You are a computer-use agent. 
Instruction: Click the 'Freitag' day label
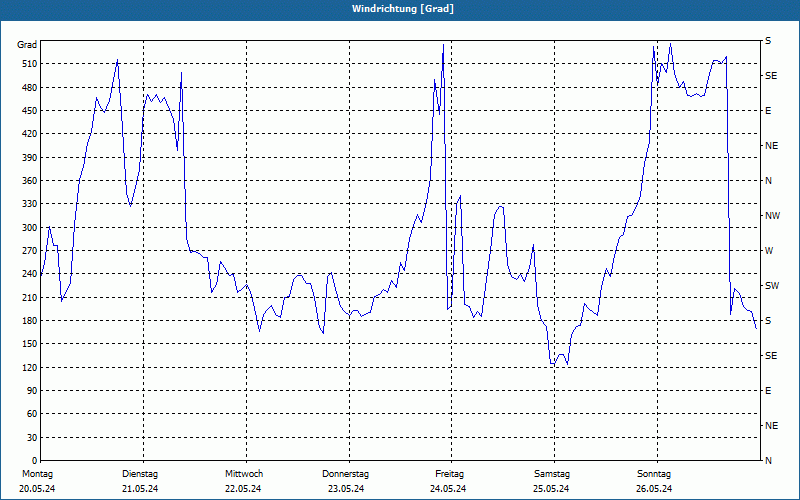click(x=449, y=474)
